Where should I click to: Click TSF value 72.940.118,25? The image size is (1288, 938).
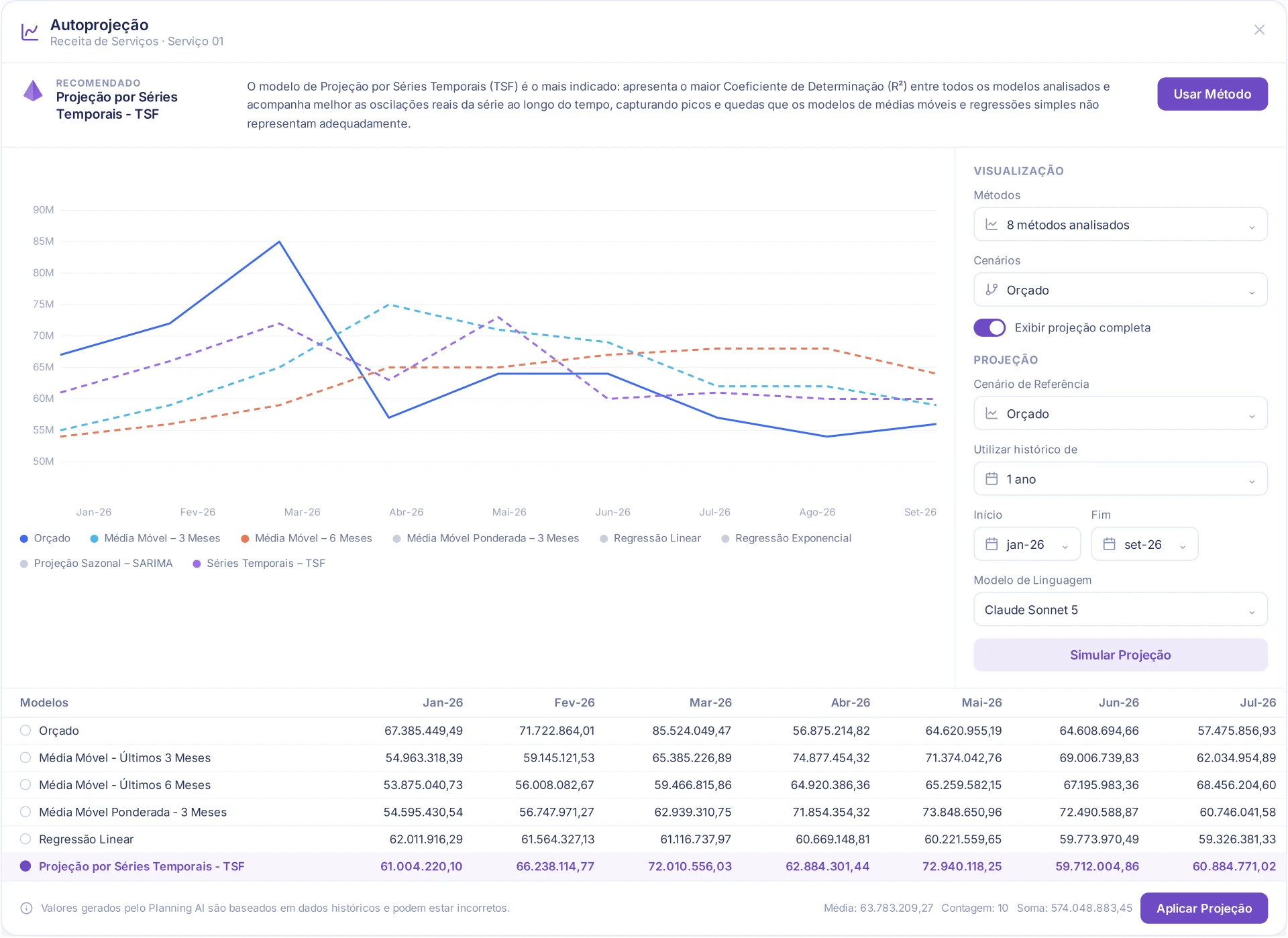962,866
